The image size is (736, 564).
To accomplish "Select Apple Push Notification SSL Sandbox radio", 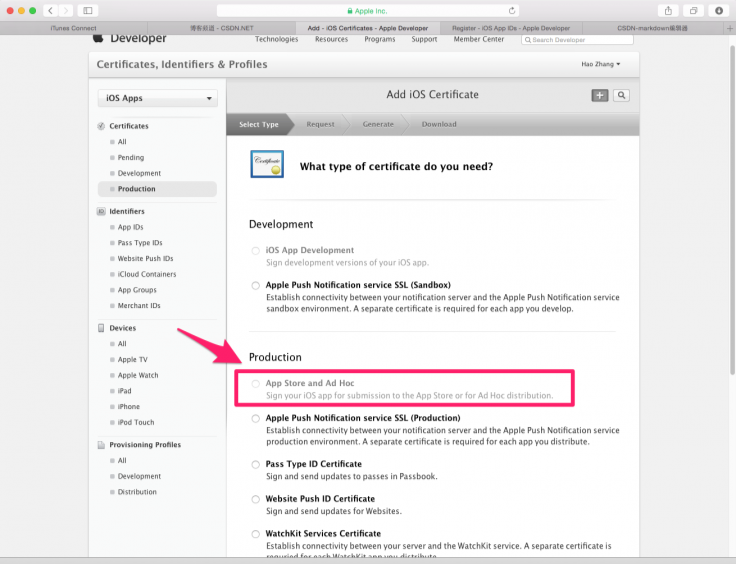I will coord(255,285).
